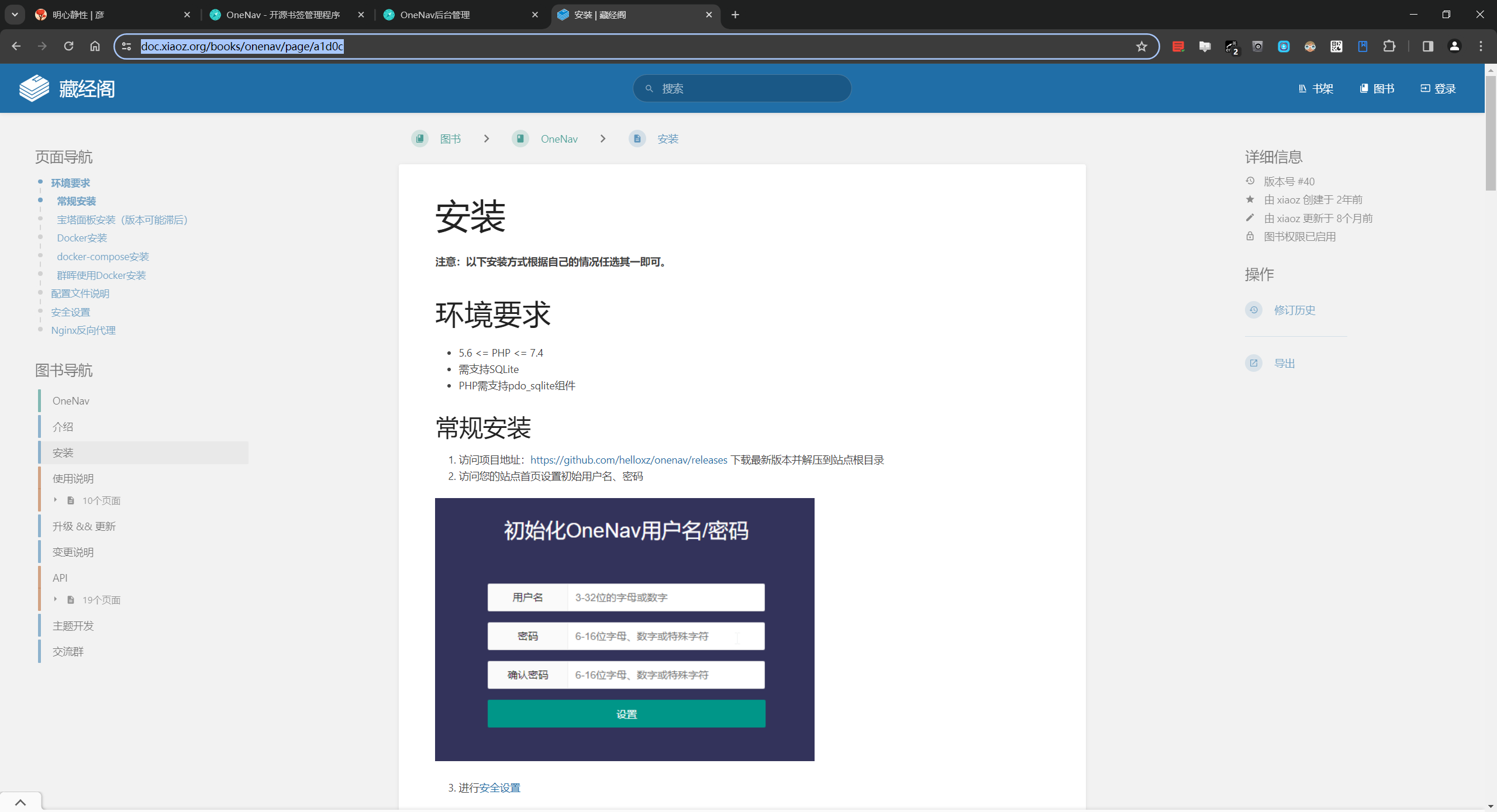The image size is (1497, 812).
Task: Switch to OneNav - 开源书签管理程序 tab
Action: (287, 15)
